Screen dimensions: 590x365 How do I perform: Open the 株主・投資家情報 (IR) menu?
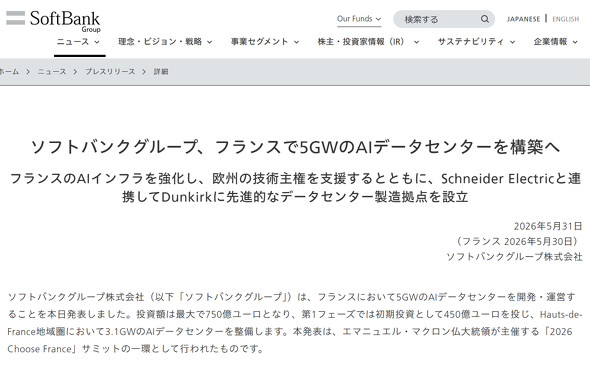[368, 42]
